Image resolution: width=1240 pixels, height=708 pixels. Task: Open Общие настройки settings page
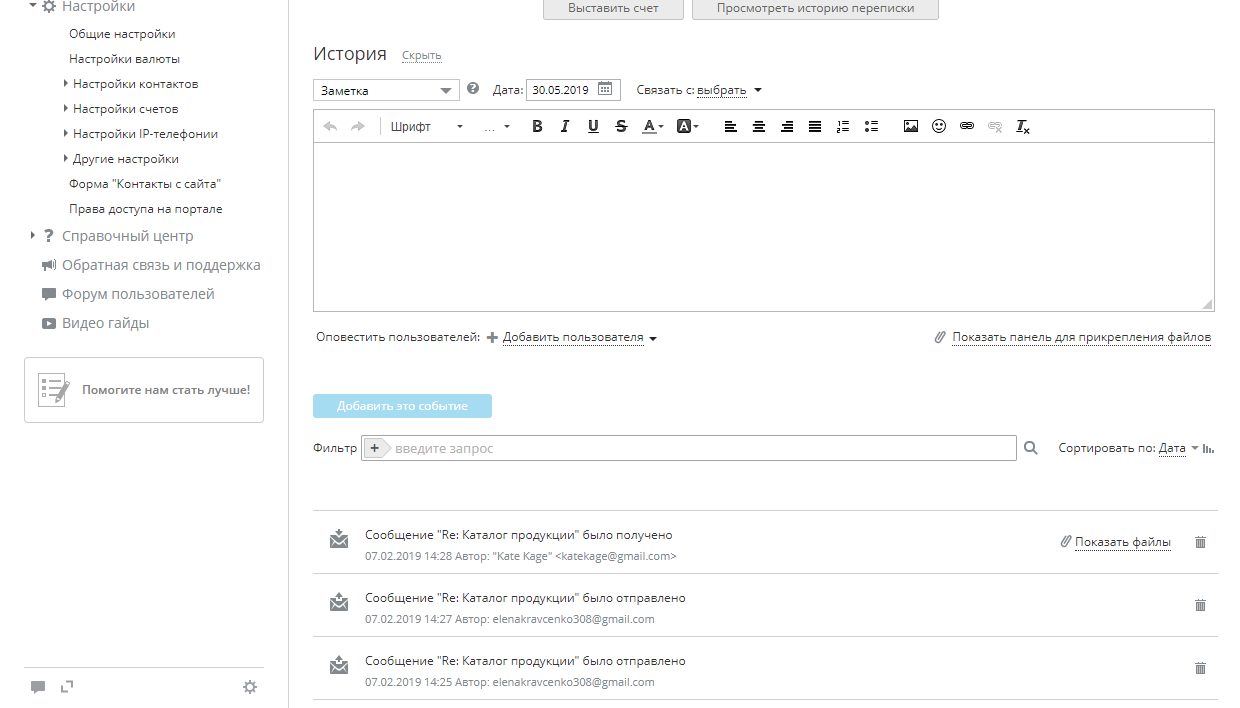pyautogui.click(x=122, y=34)
